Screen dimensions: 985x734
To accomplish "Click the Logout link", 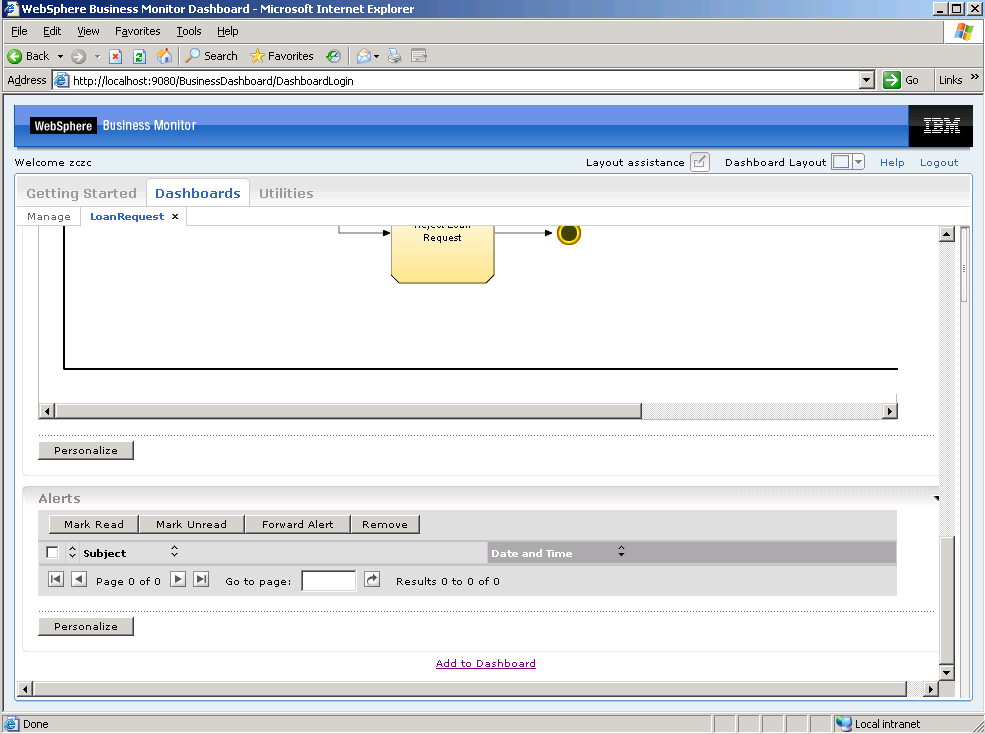I will point(939,162).
